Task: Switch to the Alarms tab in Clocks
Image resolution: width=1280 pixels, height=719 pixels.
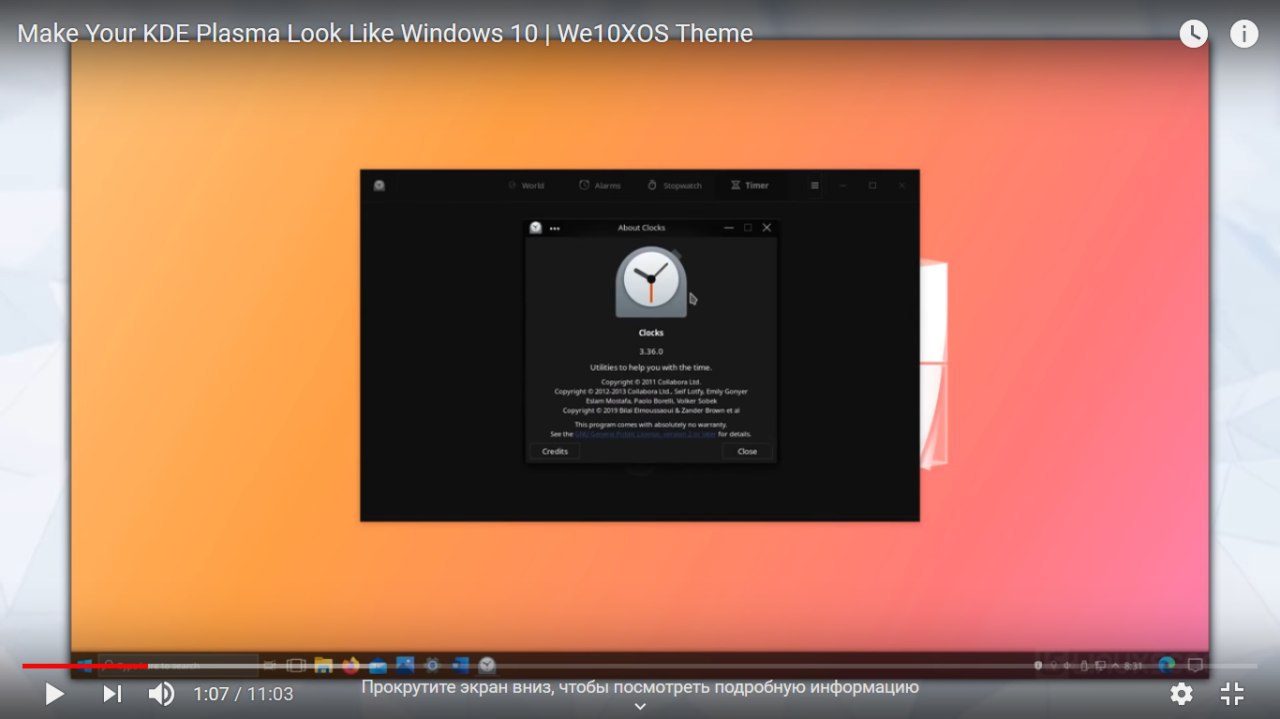Action: click(600, 185)
